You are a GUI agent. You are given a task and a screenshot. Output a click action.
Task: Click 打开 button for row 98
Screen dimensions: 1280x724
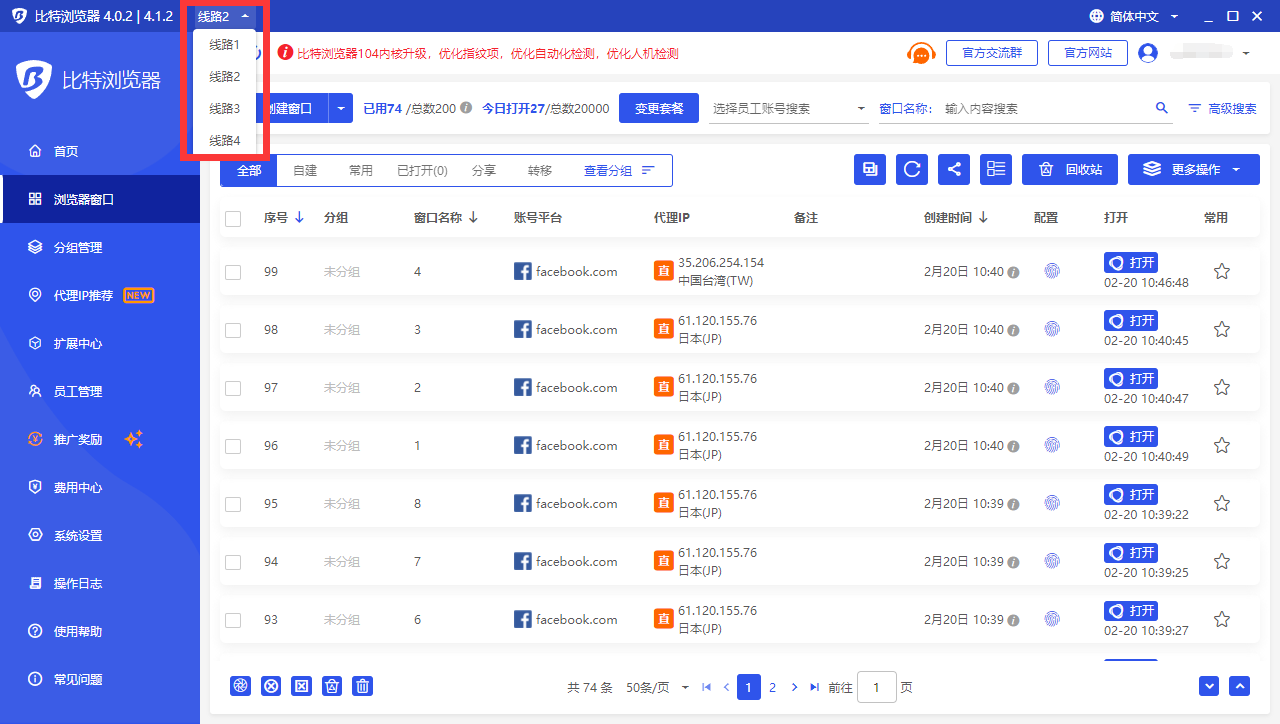[1131, 320]
